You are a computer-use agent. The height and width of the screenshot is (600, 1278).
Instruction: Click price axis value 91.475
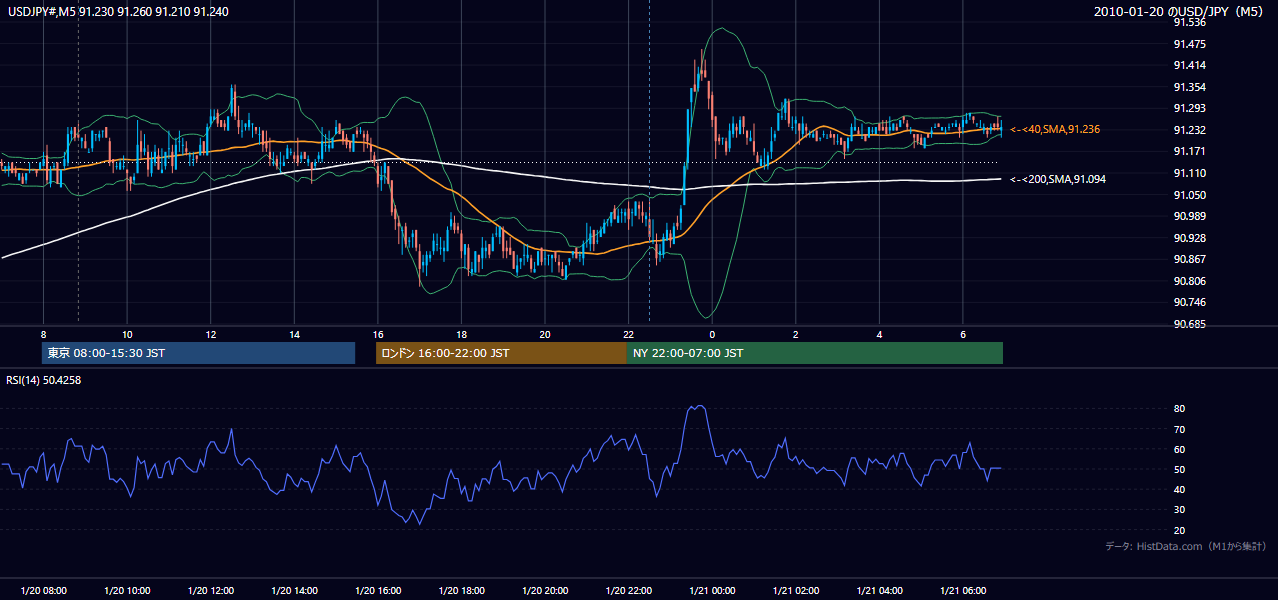coord(1190,44)
